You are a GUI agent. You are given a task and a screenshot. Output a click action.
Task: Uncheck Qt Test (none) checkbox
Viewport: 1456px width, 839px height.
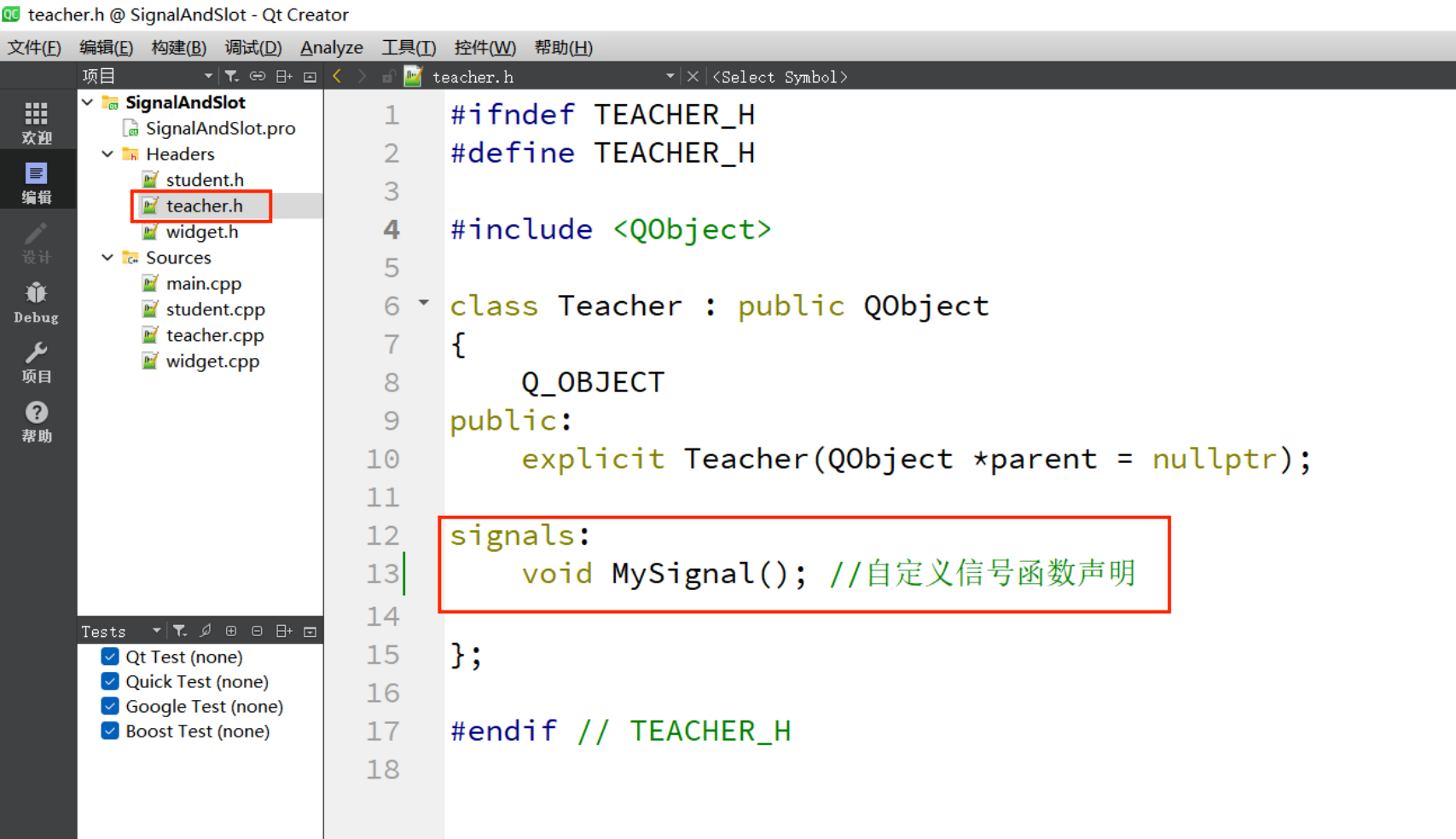pyautogui.click(x=110, y=657)
